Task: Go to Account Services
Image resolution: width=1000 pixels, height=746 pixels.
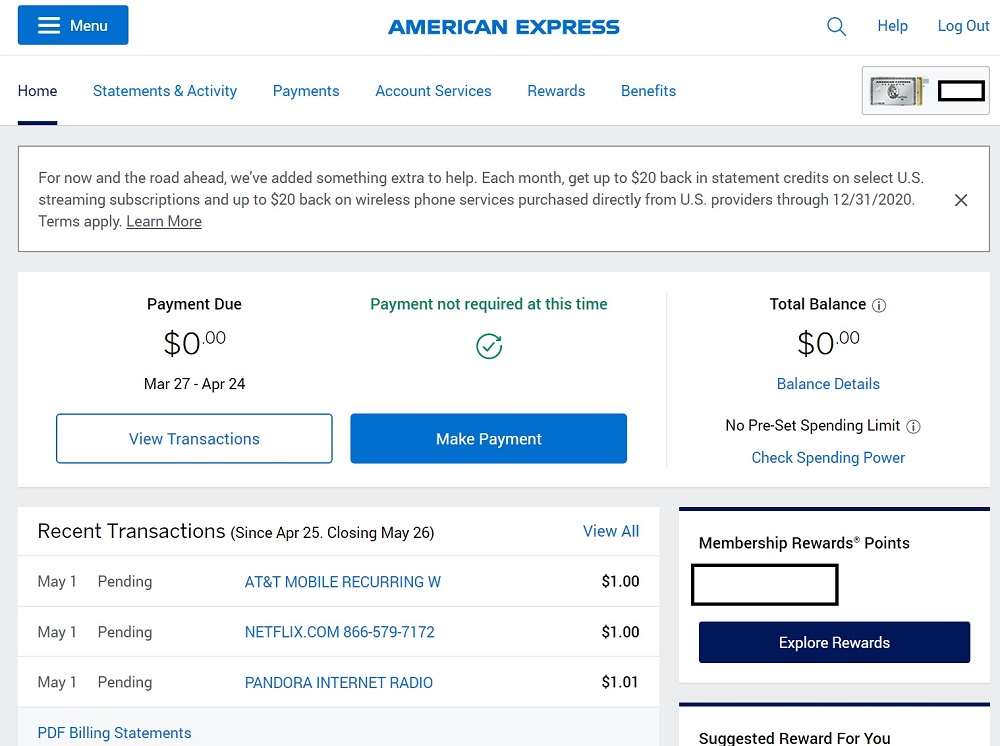Action: [x=433, y=91]
